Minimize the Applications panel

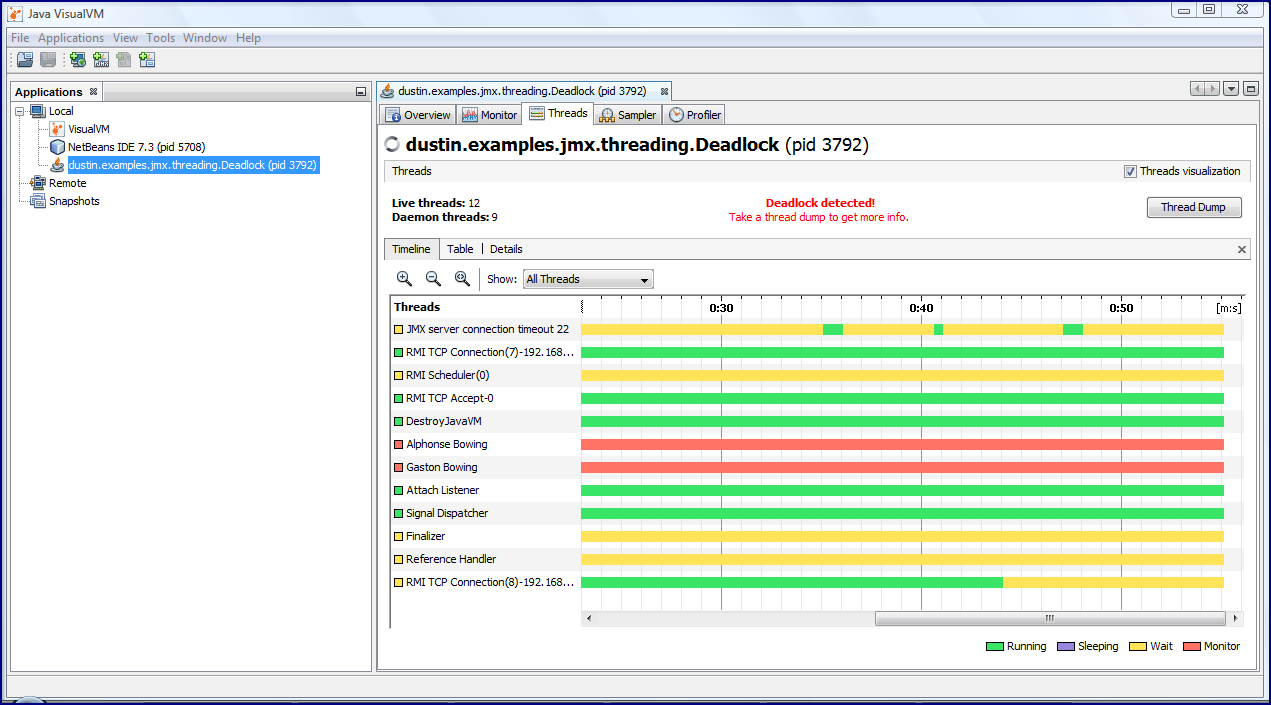[361, 92]
